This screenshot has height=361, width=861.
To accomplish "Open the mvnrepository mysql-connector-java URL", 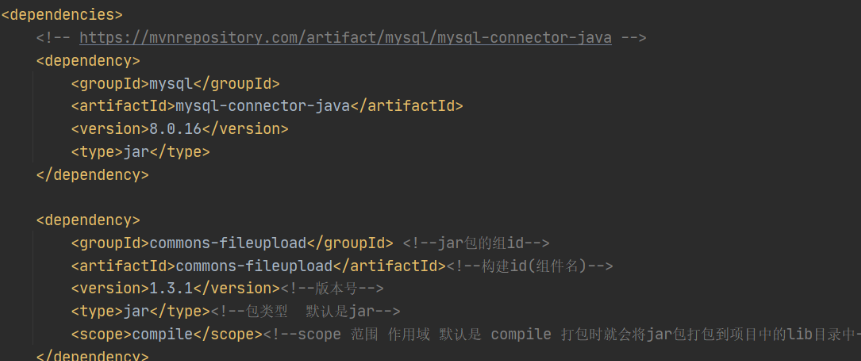I will (345, 37).
